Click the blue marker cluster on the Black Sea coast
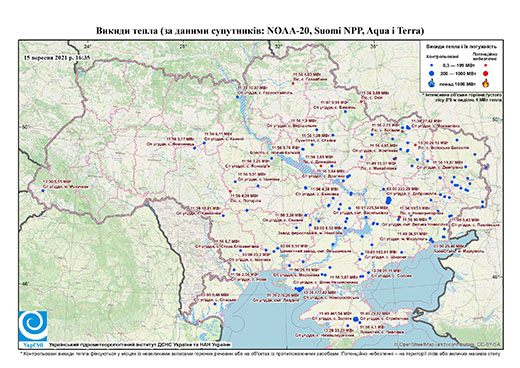Screen dimensions: 520x368 coord(299,289)
